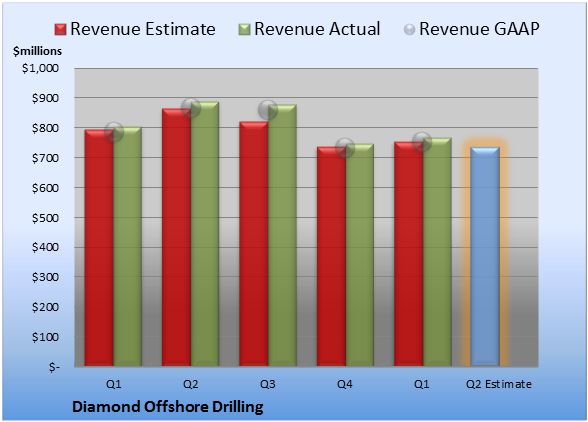Click the '$700' axis value
The image size is (588, 422).
pyautogui.click(x=45, y=158)
